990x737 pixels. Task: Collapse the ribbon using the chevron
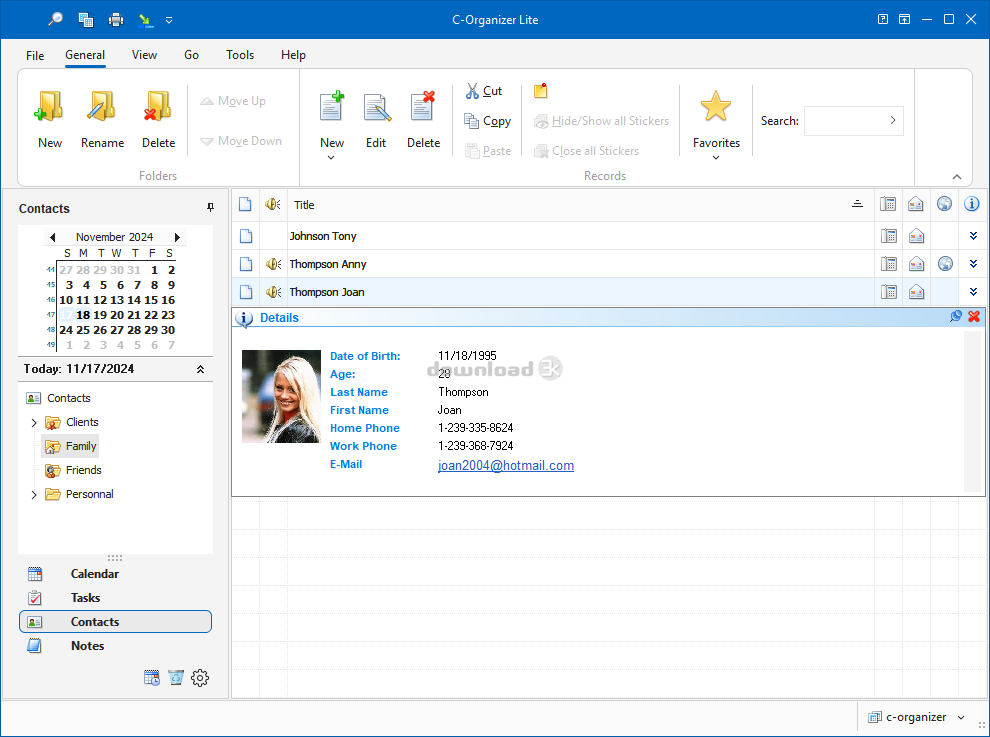[x=956, y=177]
